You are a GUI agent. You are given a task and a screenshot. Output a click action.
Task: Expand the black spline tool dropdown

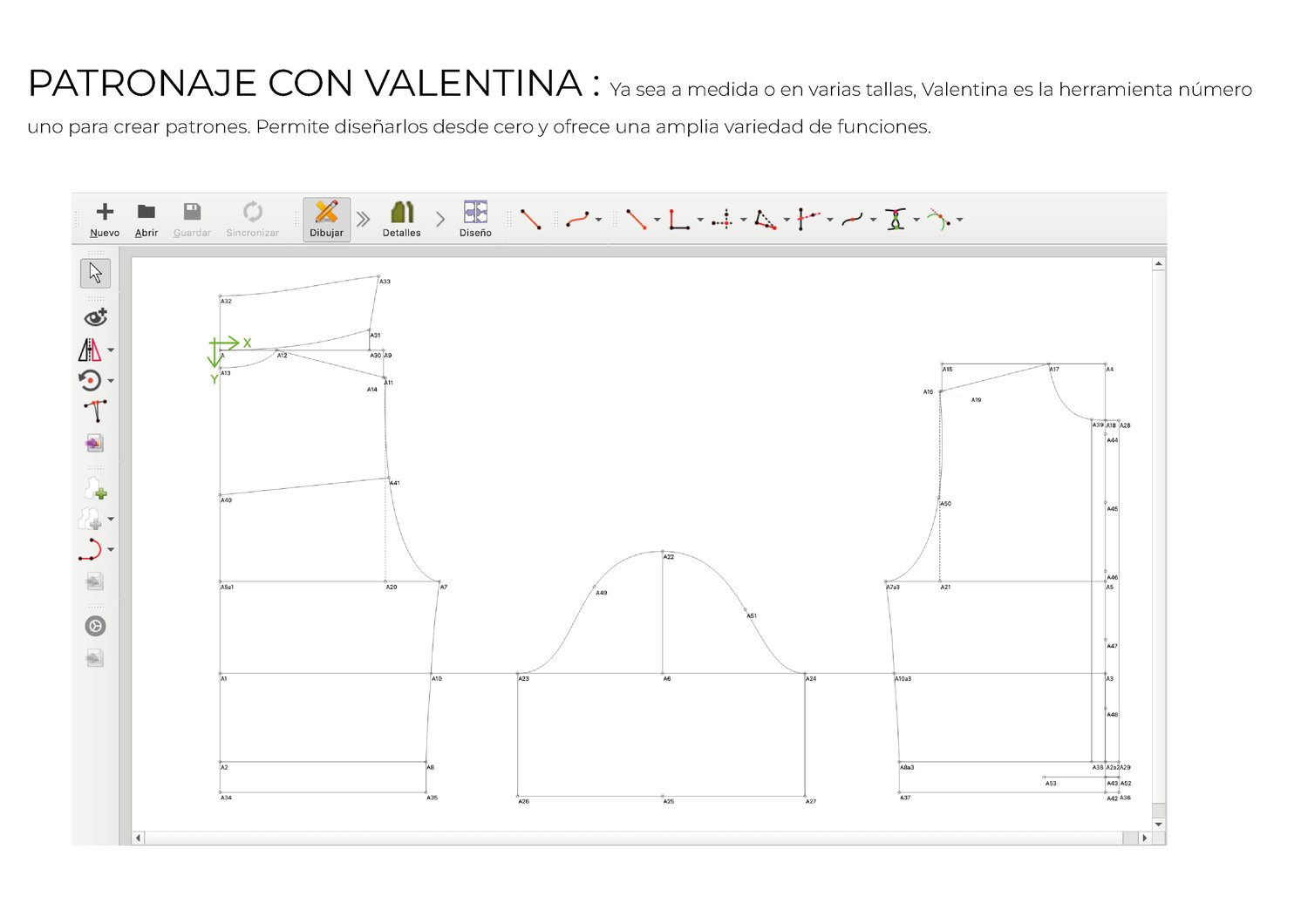873,220
